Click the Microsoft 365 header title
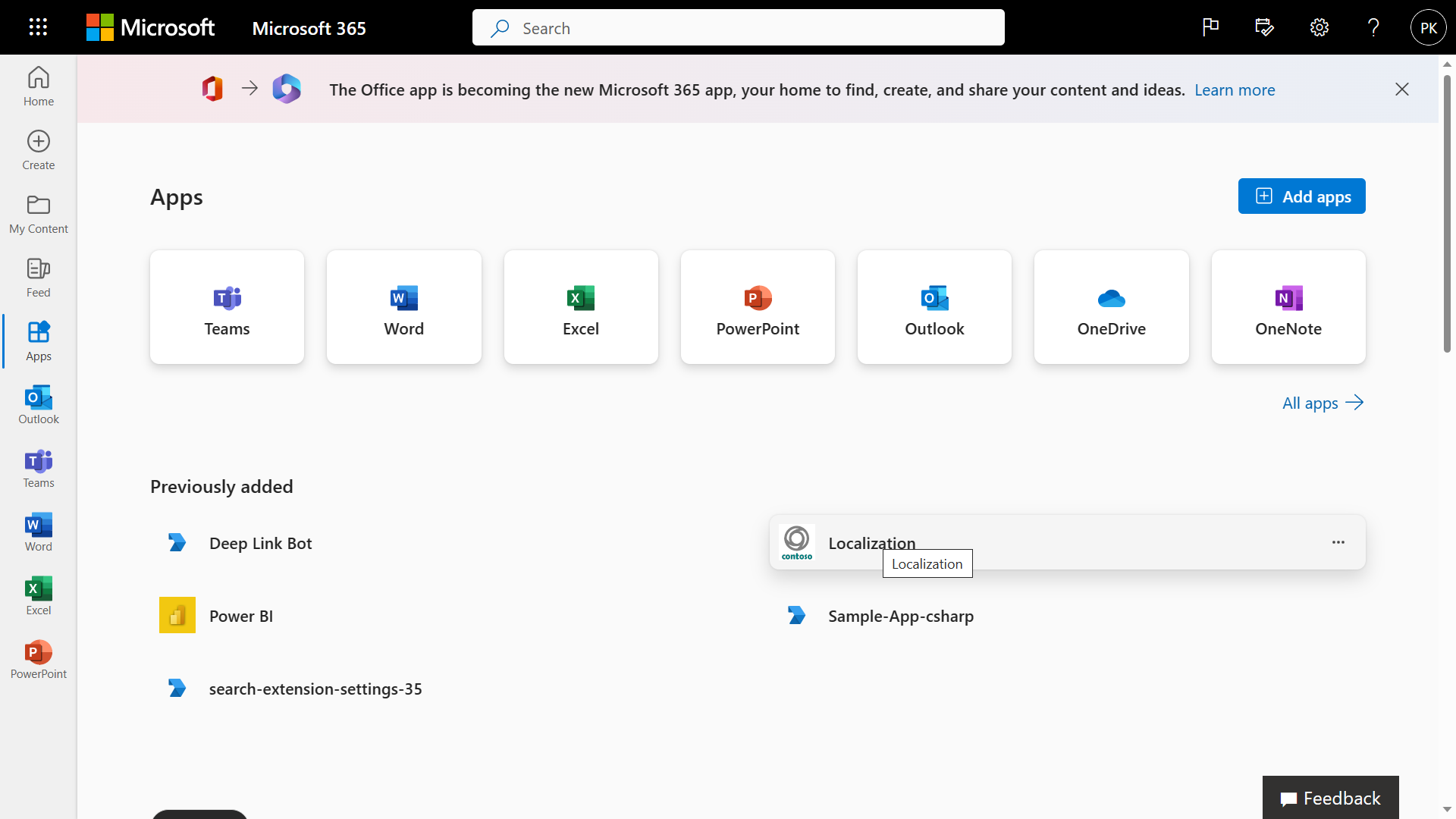1456x819 pixels. click(x=309, y=28)
